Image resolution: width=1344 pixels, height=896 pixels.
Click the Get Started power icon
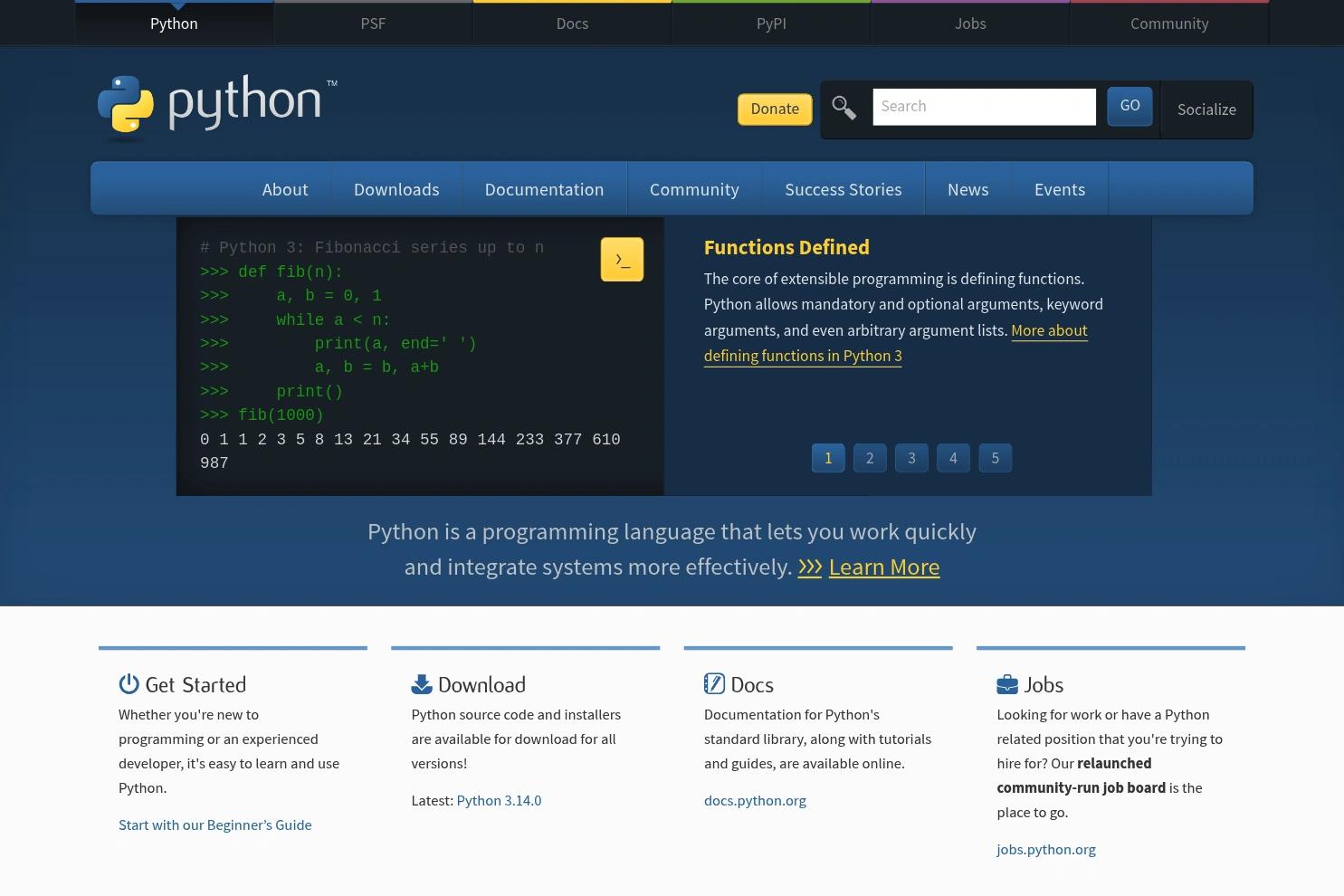(129, 684)
